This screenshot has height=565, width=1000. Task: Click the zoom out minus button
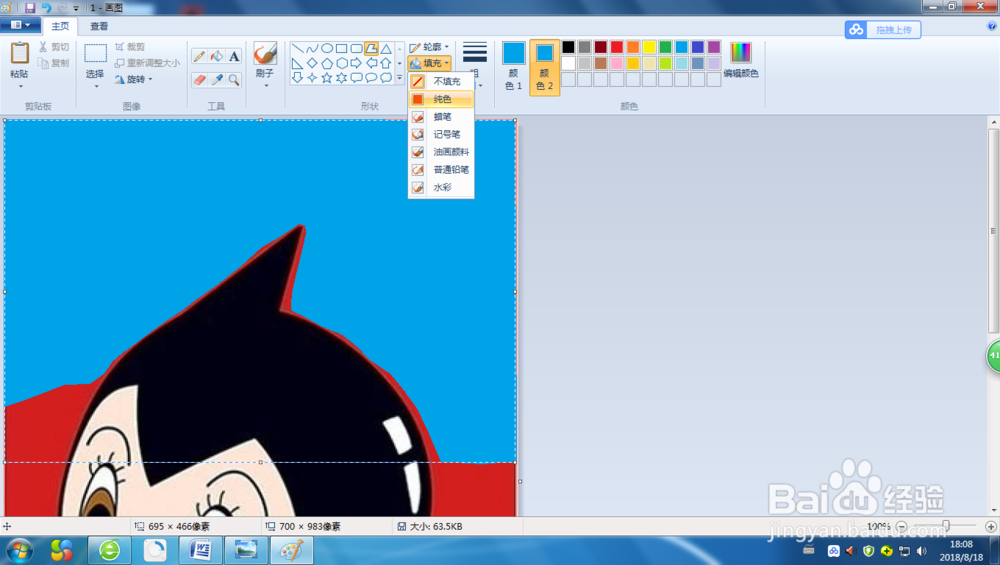pos(901,527)
